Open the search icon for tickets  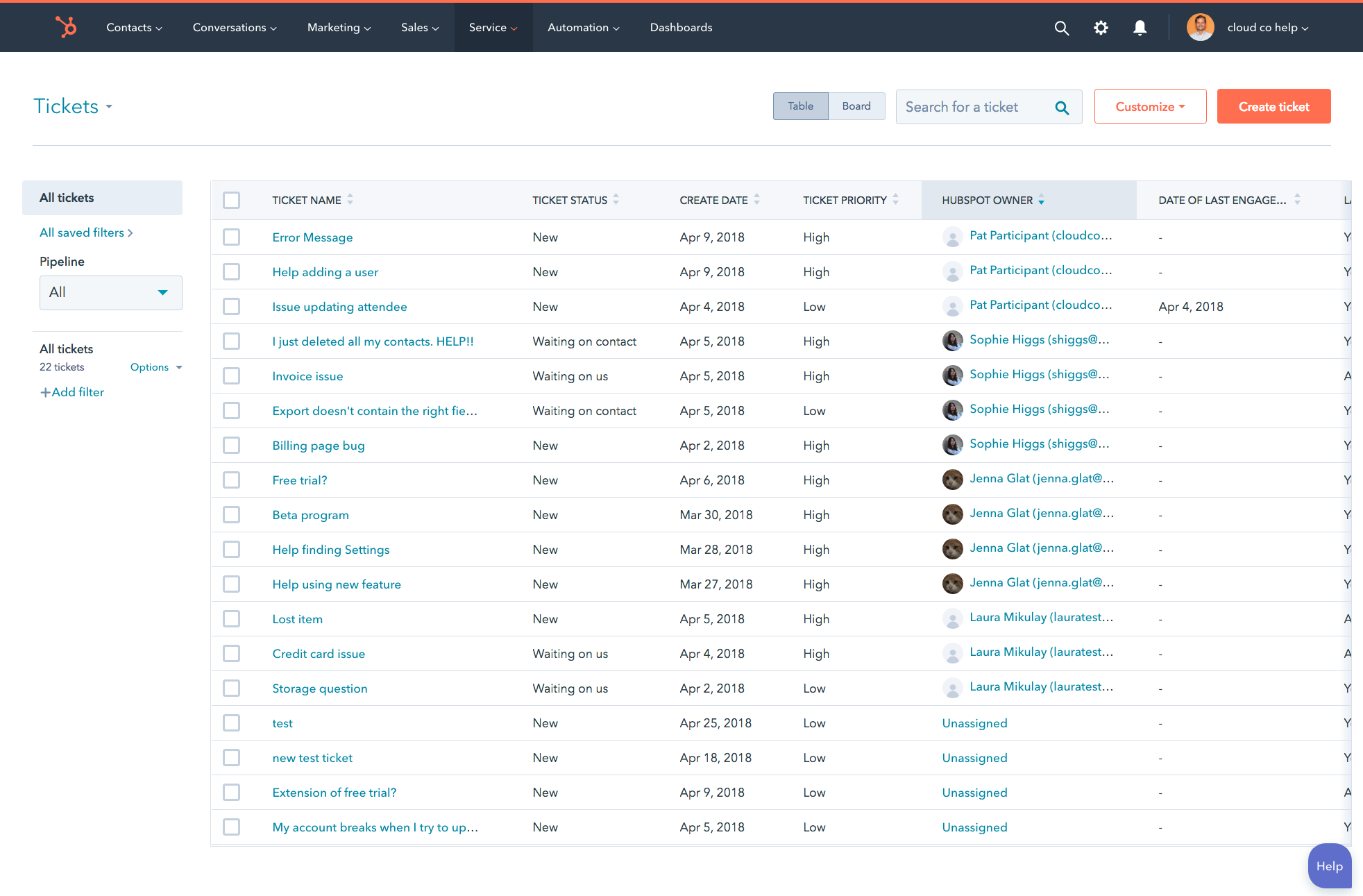click(x=1062, y=106)
